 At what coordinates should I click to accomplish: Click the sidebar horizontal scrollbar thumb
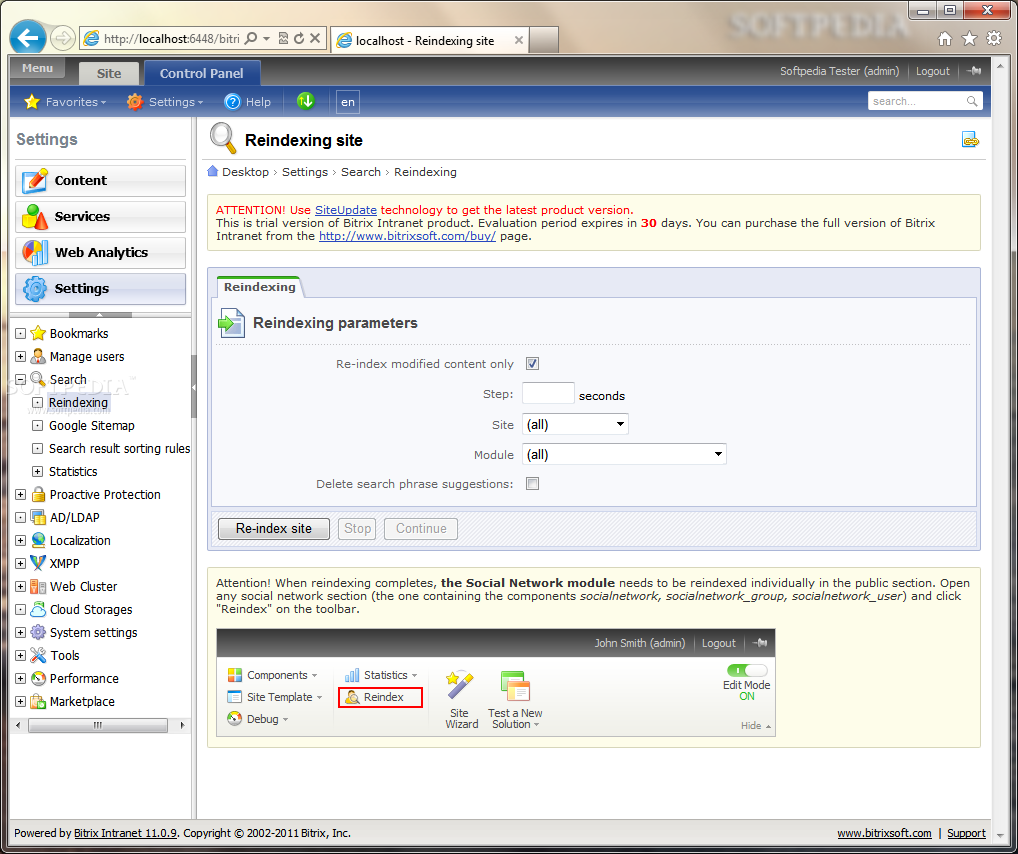97,725
